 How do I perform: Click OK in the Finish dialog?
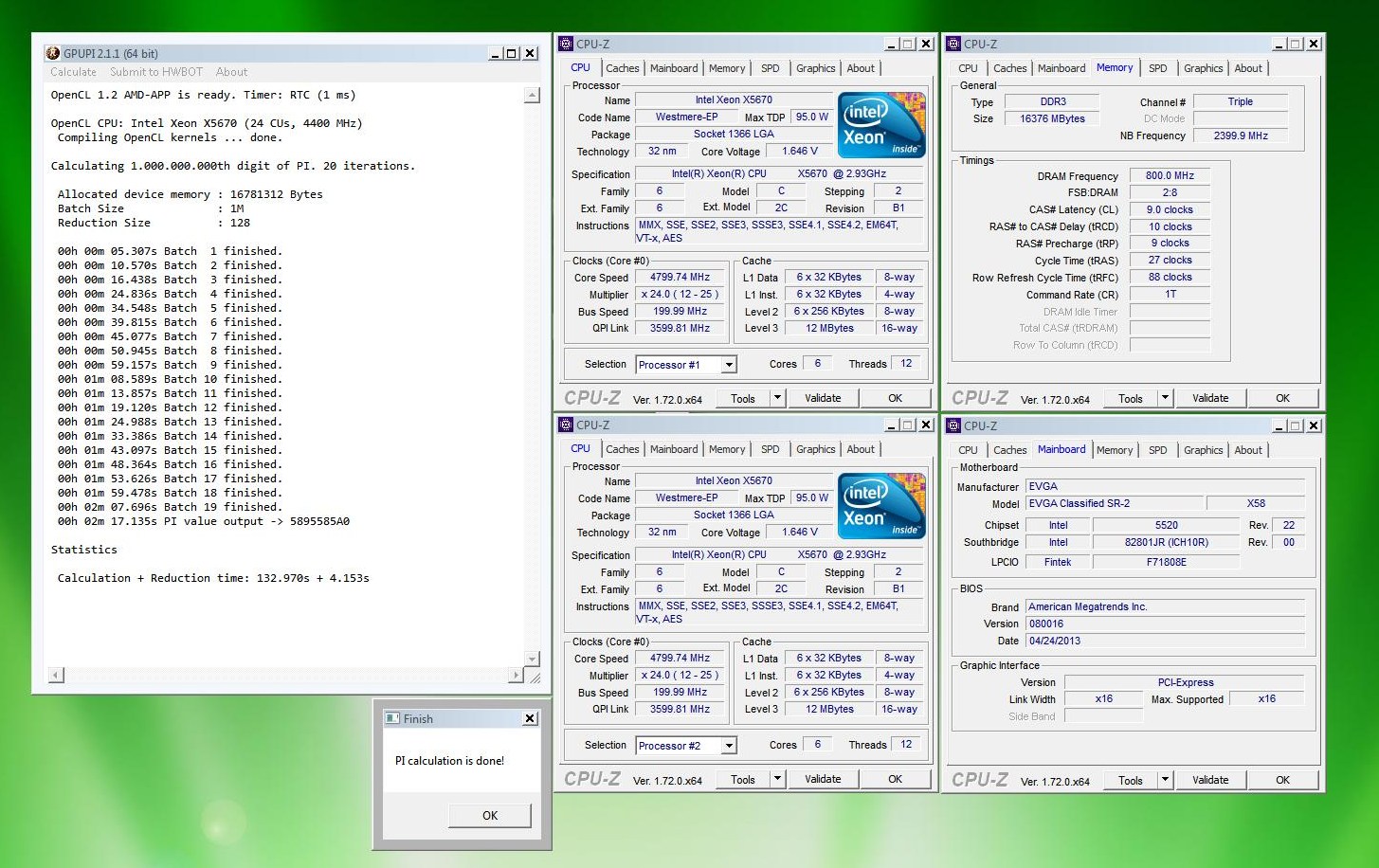(x=490, y=815)
